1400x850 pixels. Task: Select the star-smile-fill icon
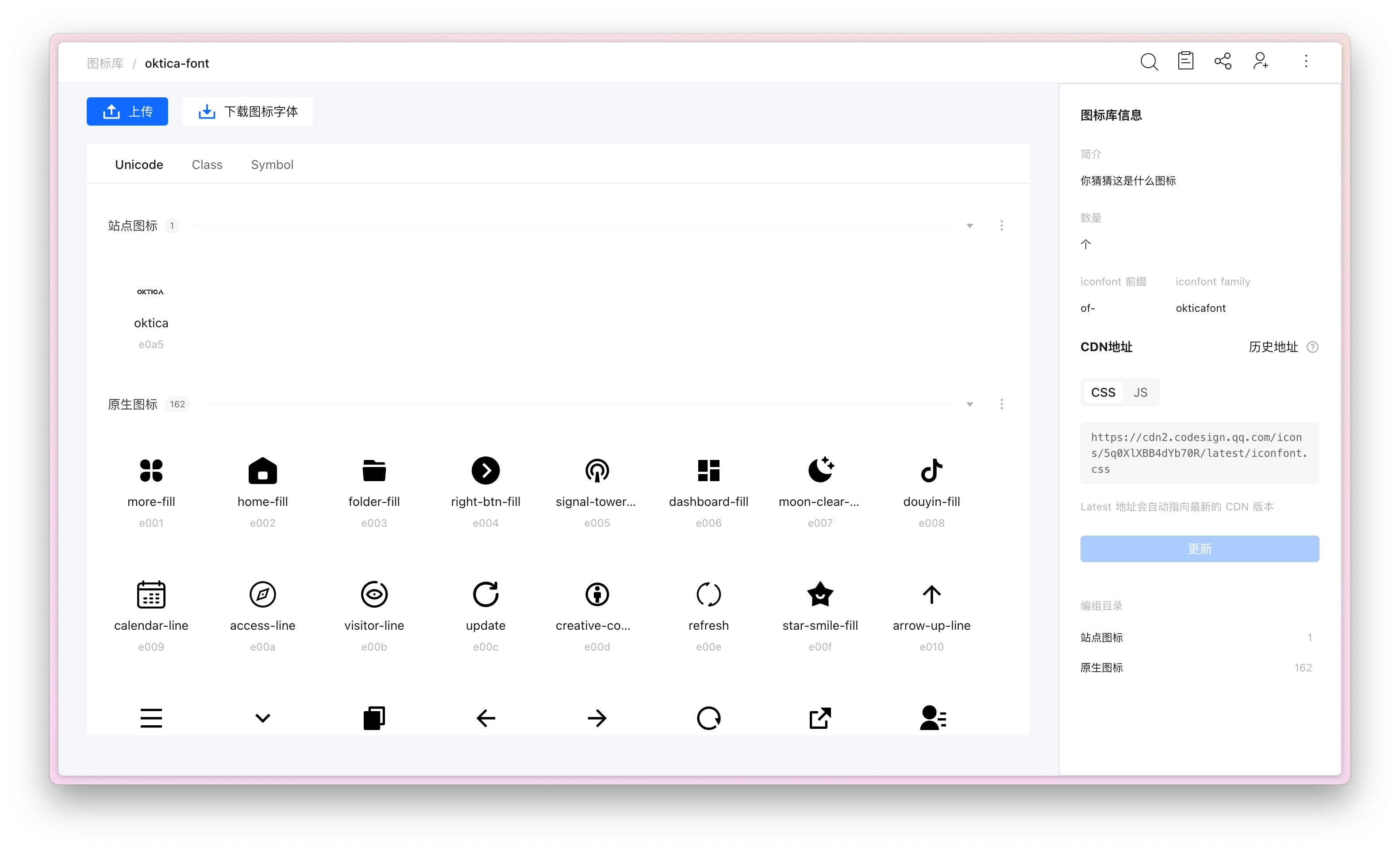click(x=820, y=594)
